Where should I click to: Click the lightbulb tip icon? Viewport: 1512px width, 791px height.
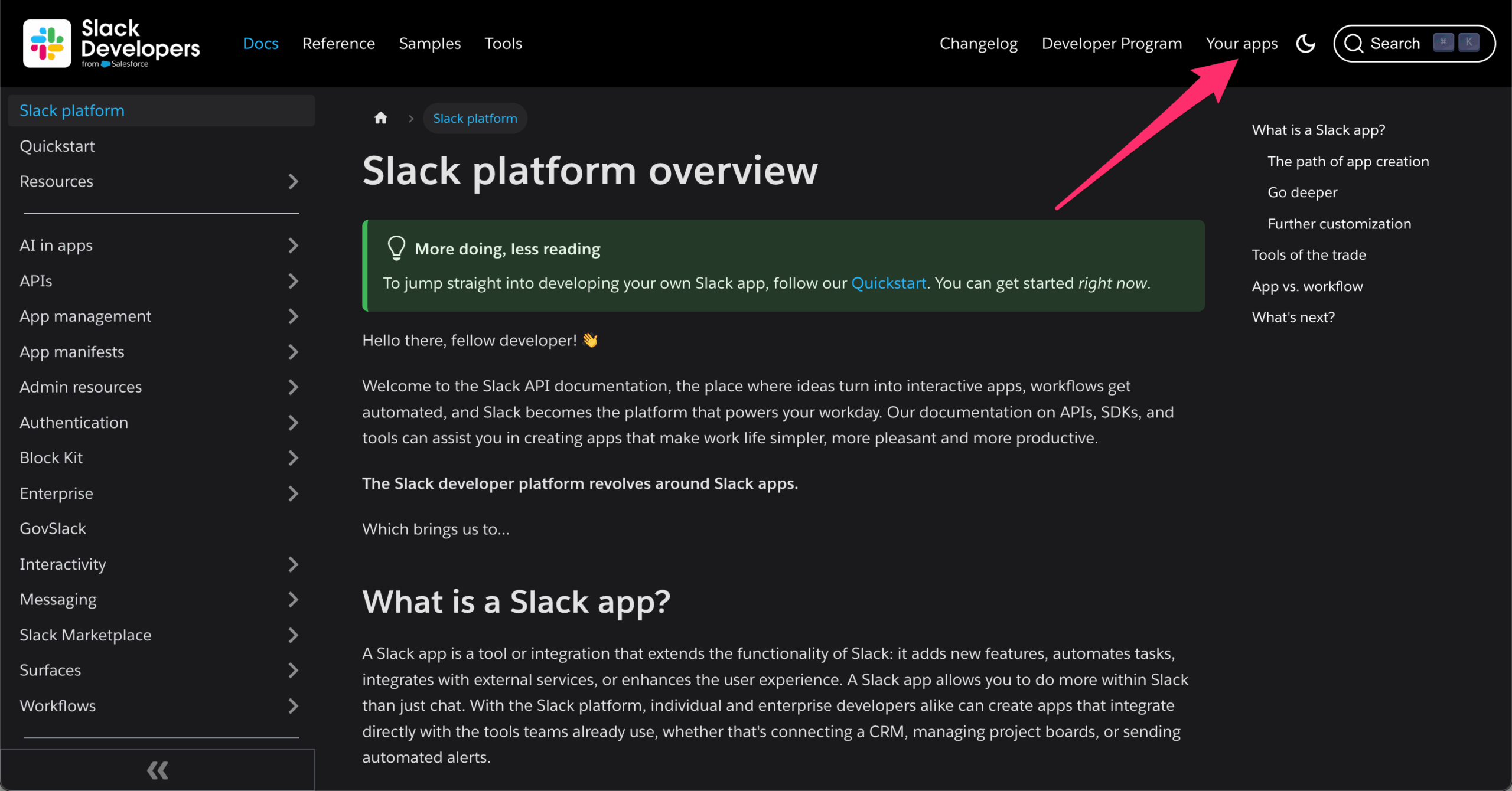396,249
